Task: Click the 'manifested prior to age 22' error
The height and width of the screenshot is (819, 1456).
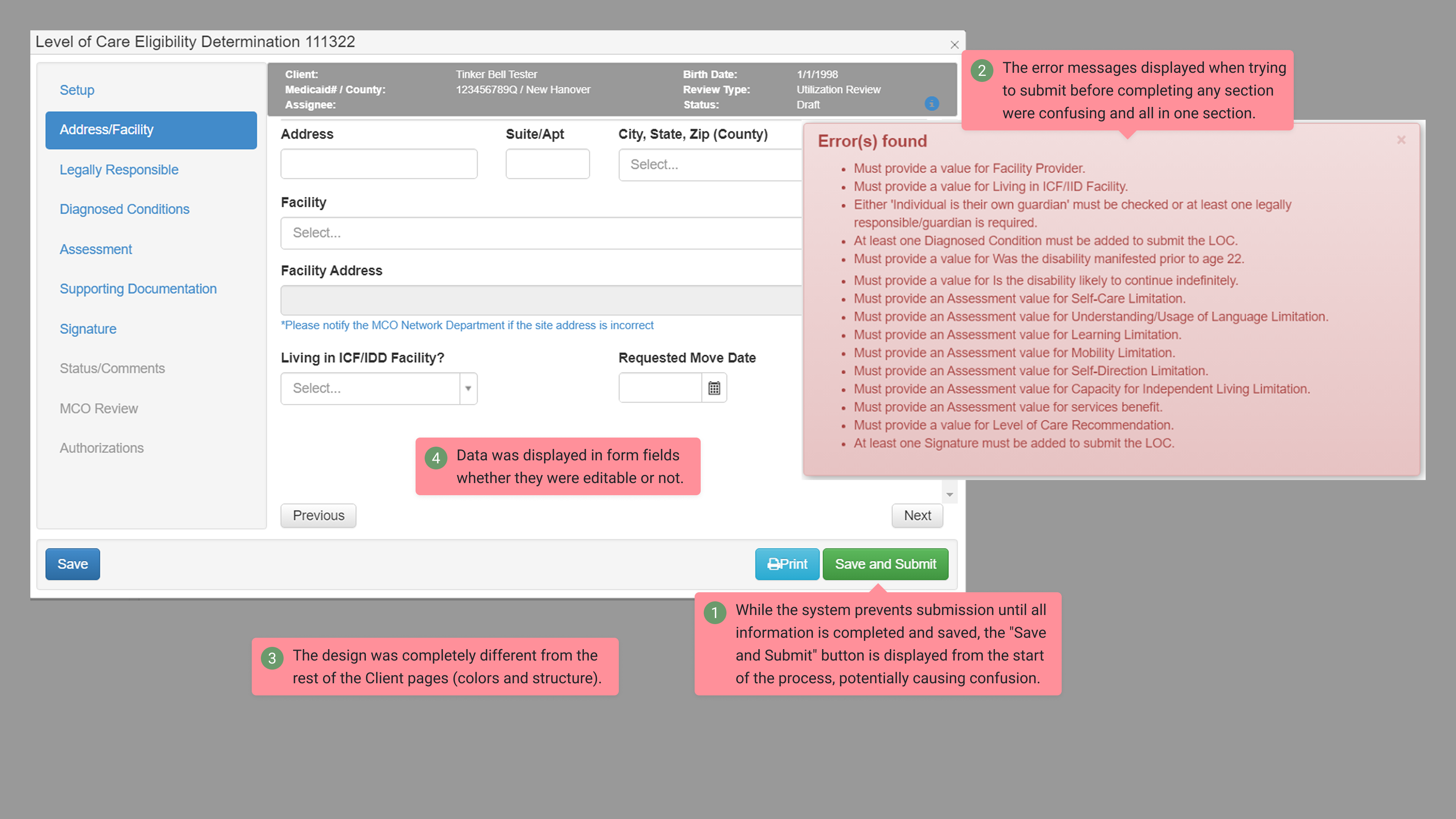Action: (1048, 259)
